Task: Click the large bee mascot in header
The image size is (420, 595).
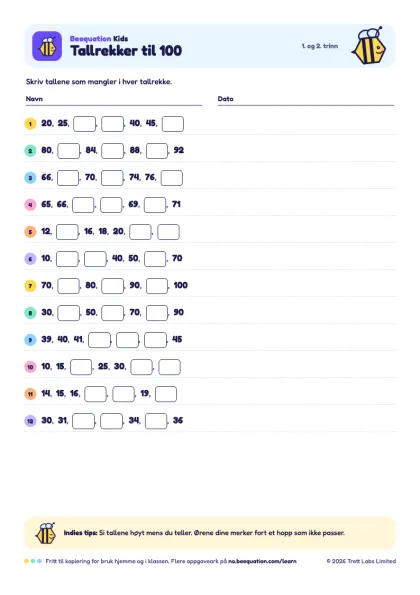Action: click(x=369, y=46)
